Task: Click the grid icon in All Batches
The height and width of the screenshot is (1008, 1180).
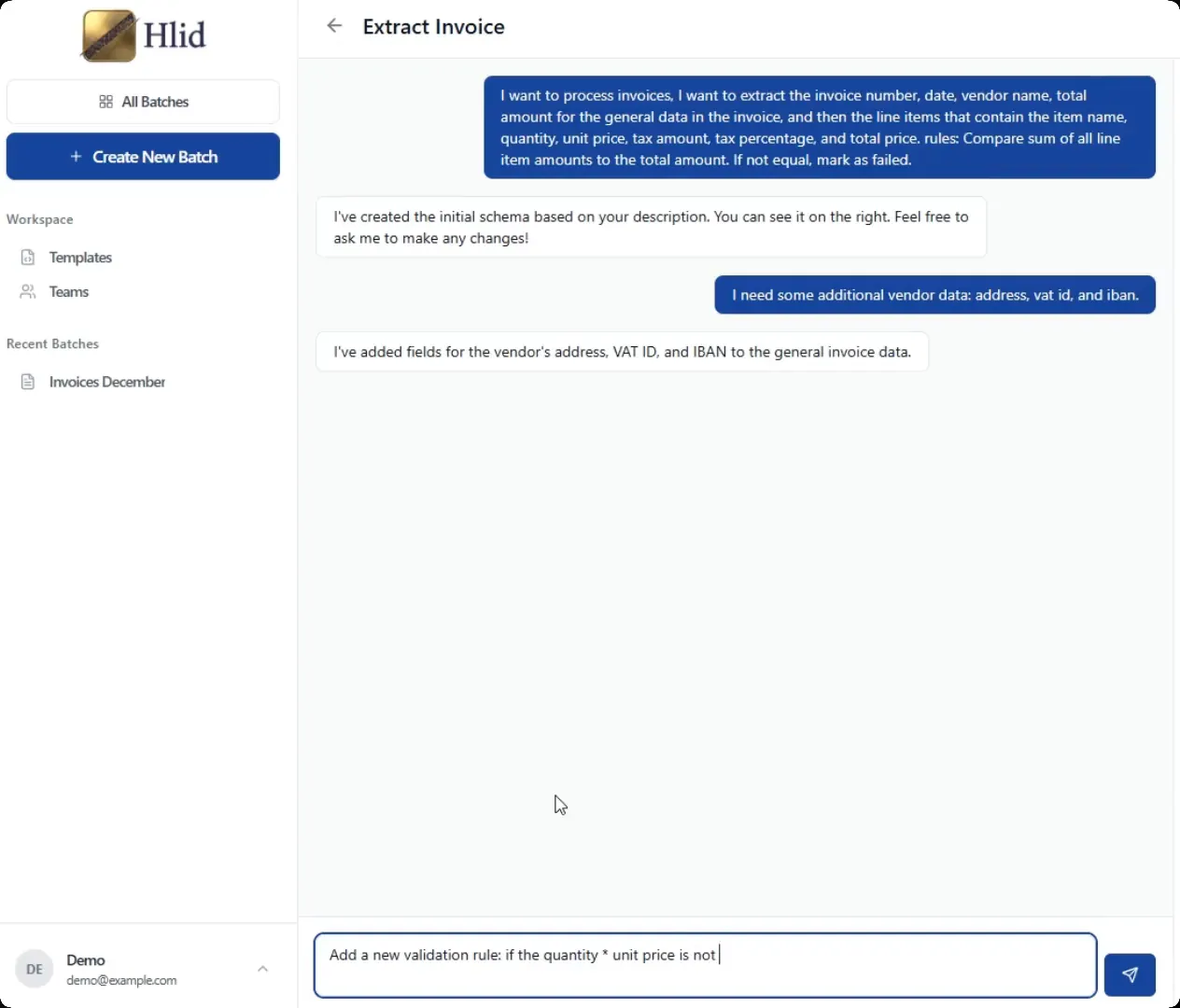Action: coord(105,102)
